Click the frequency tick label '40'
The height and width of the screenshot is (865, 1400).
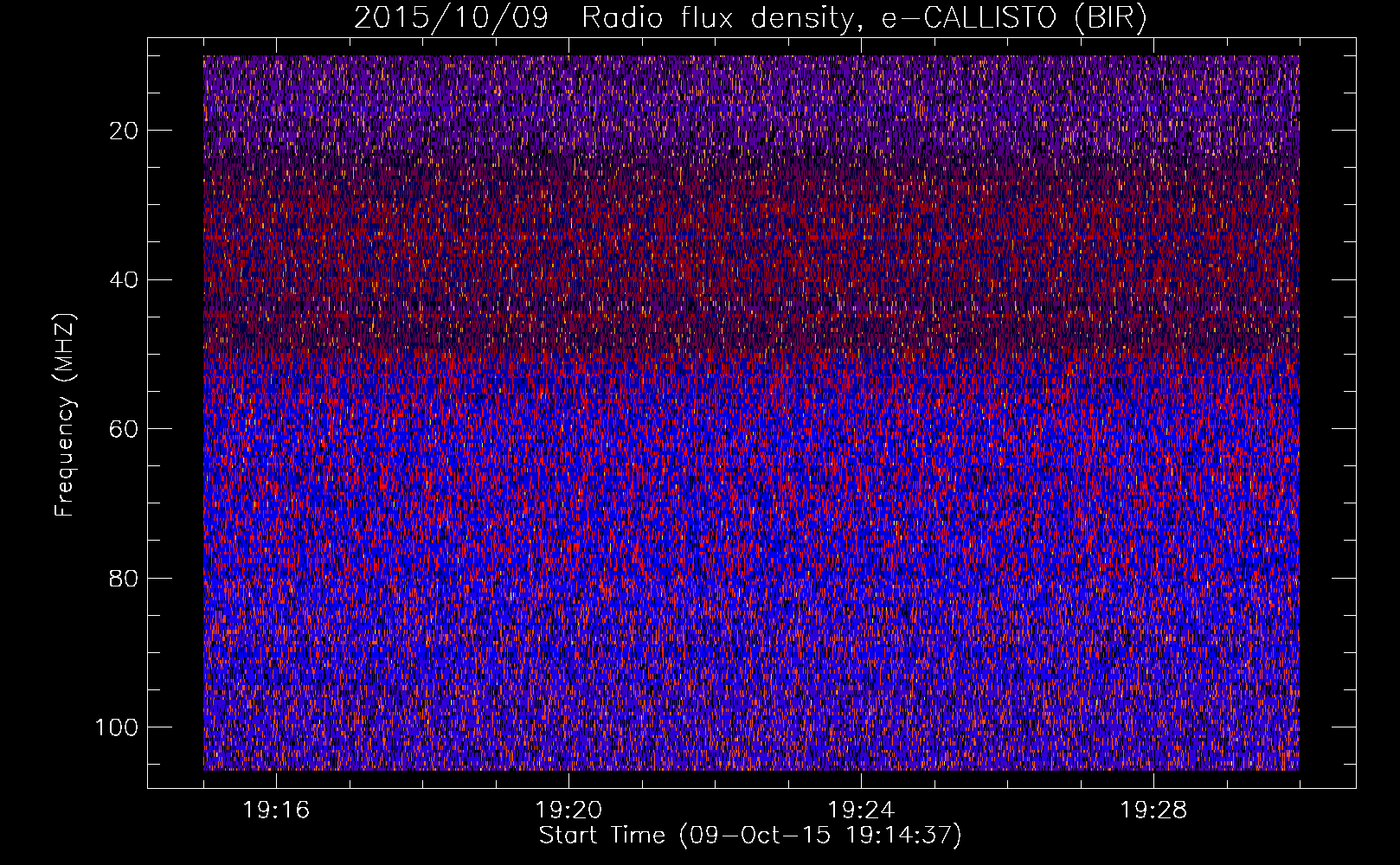pos(125,280)
